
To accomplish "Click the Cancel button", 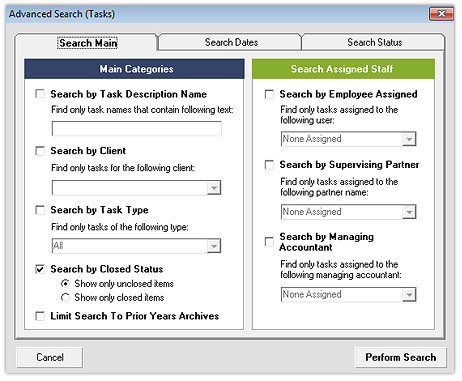I will point(50,357).
